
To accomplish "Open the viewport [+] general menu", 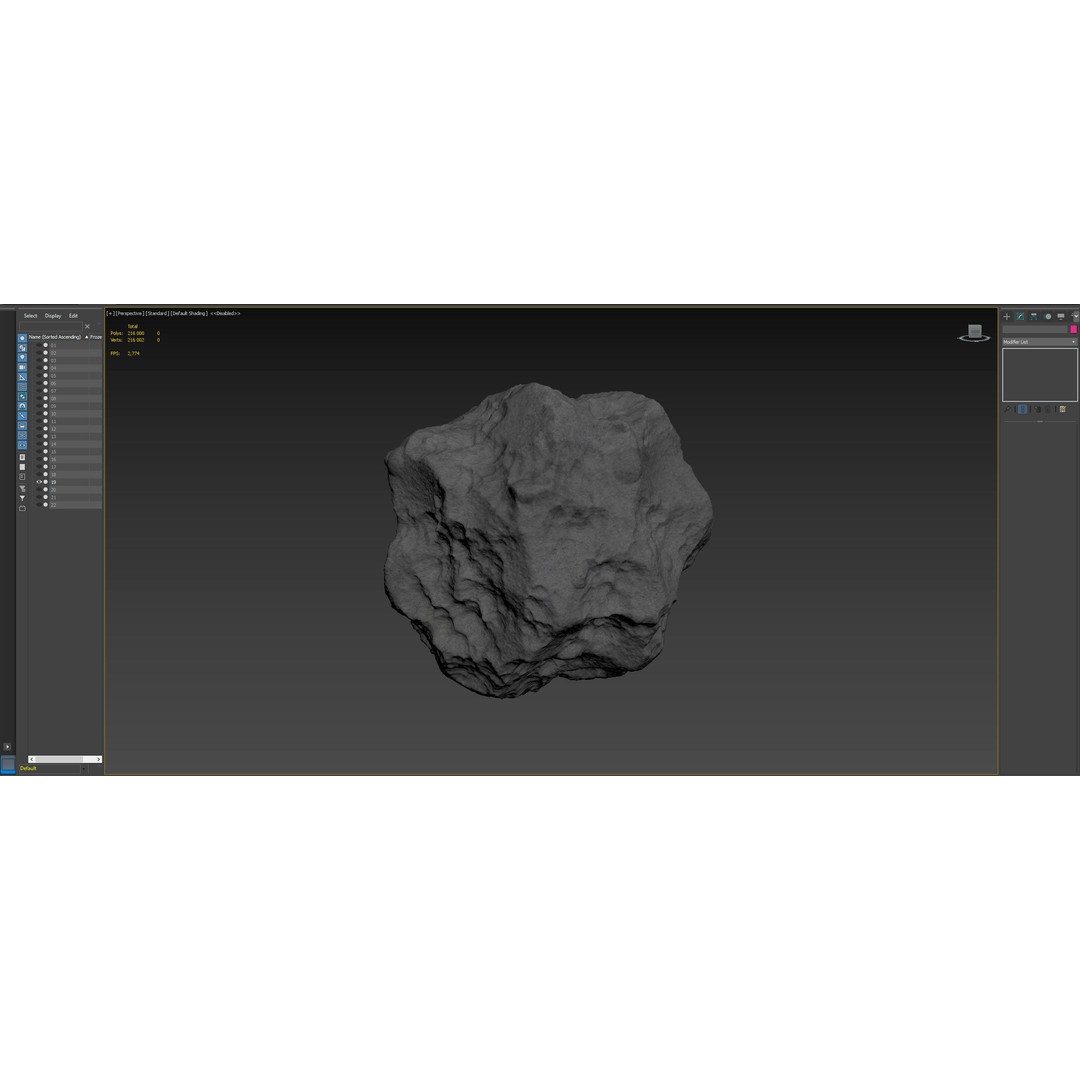I will coord(110,313).
